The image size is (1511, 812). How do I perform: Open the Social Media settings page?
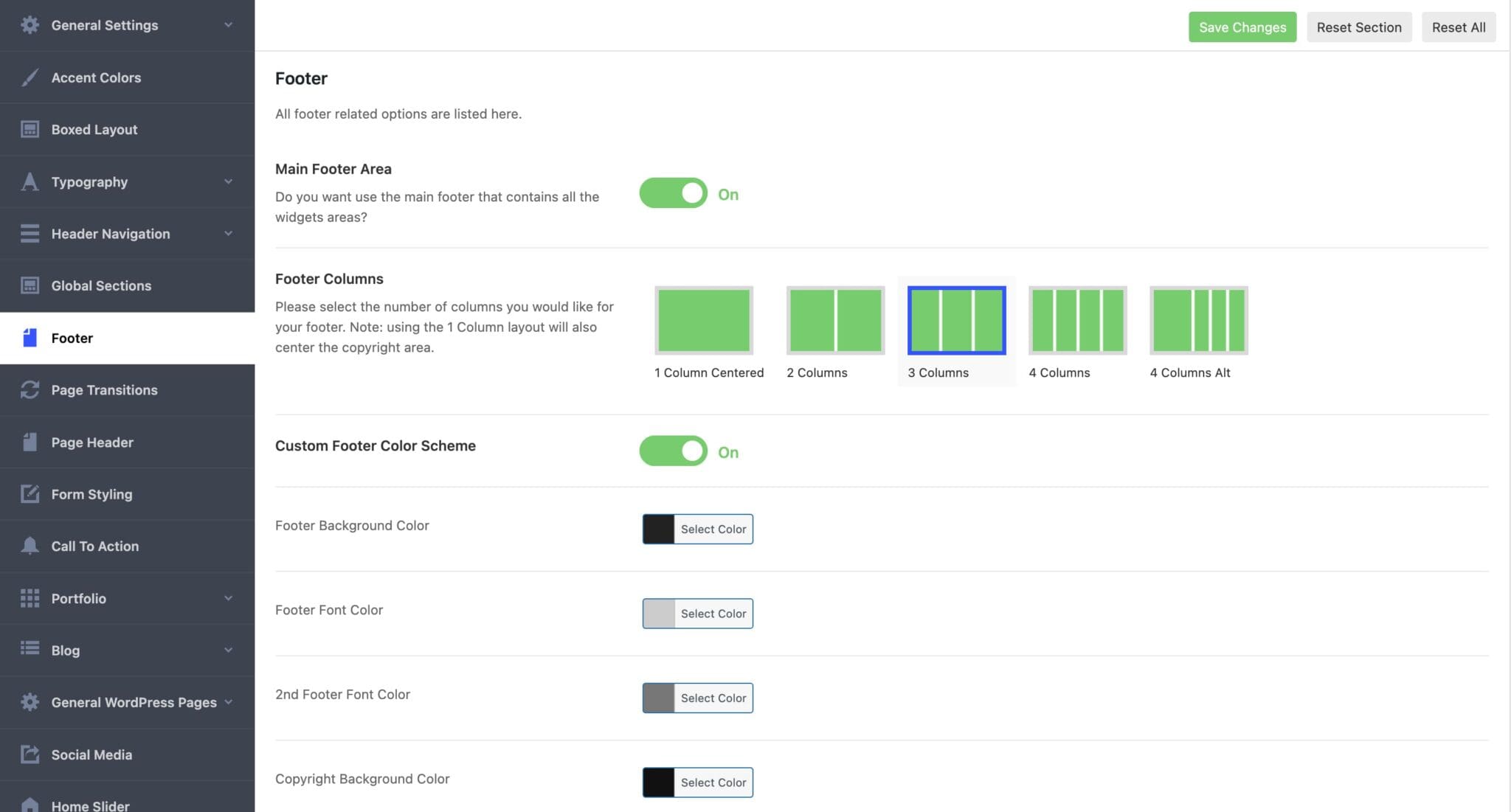click(91, 754)
